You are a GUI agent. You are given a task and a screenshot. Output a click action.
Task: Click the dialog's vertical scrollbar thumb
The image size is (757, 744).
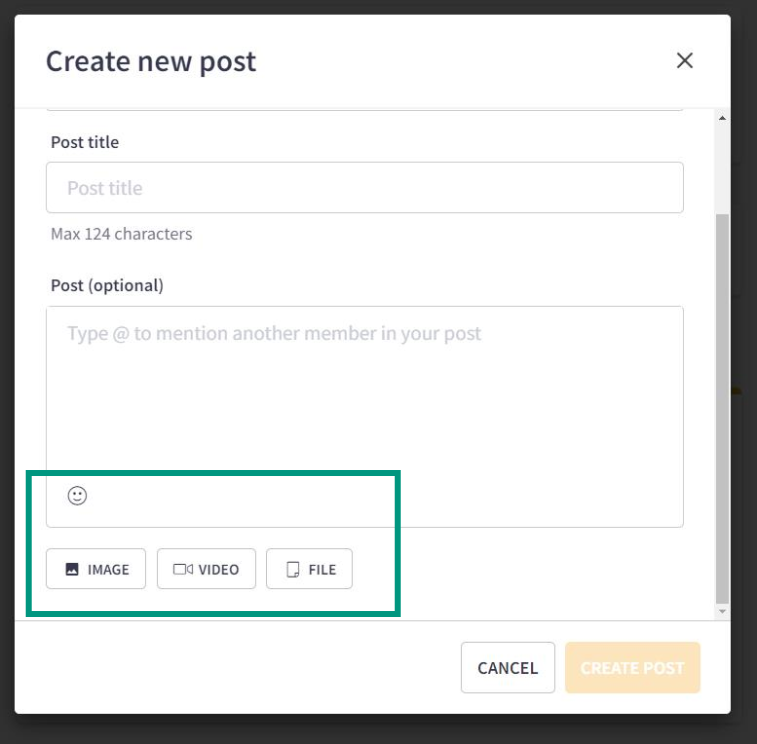pos(722,408)
